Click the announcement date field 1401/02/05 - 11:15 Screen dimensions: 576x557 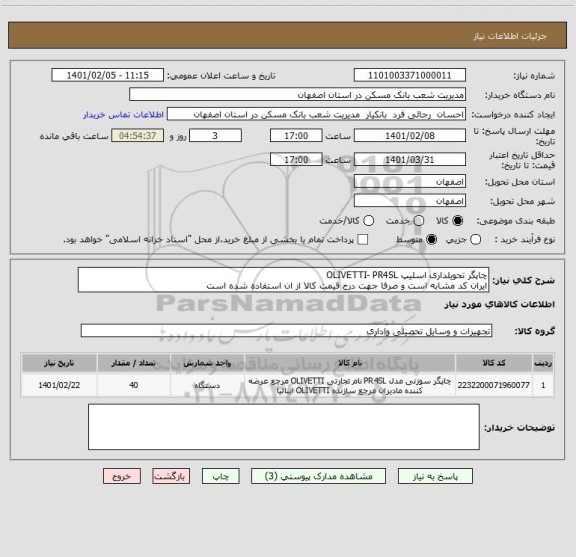tap(108, 75)
